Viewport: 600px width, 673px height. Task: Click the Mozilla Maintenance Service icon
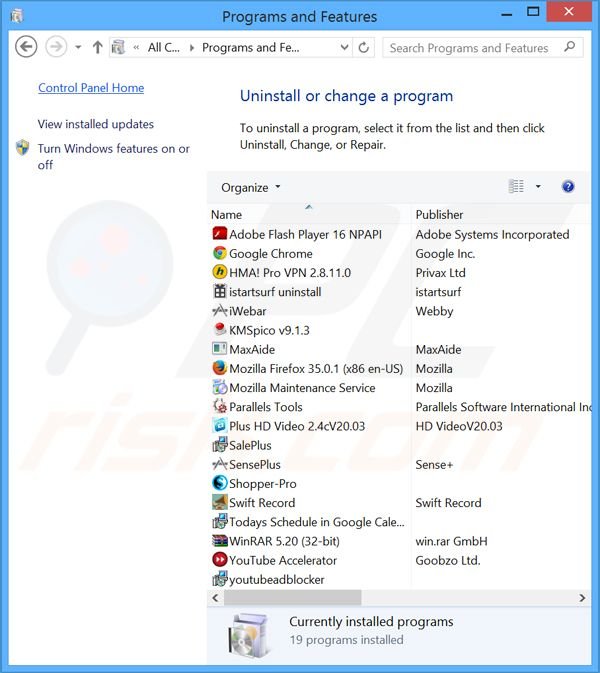point(219,387)
